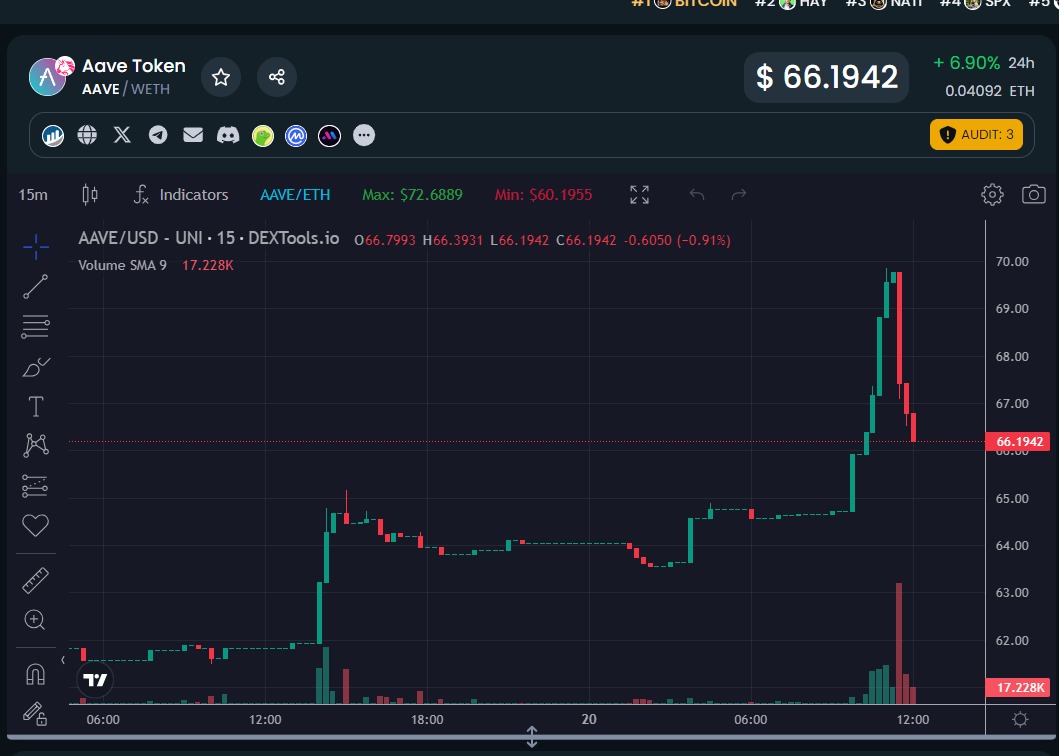Open the time axis settings gear
Screen dimensions: 1059x756
[x=1021, y=720]
